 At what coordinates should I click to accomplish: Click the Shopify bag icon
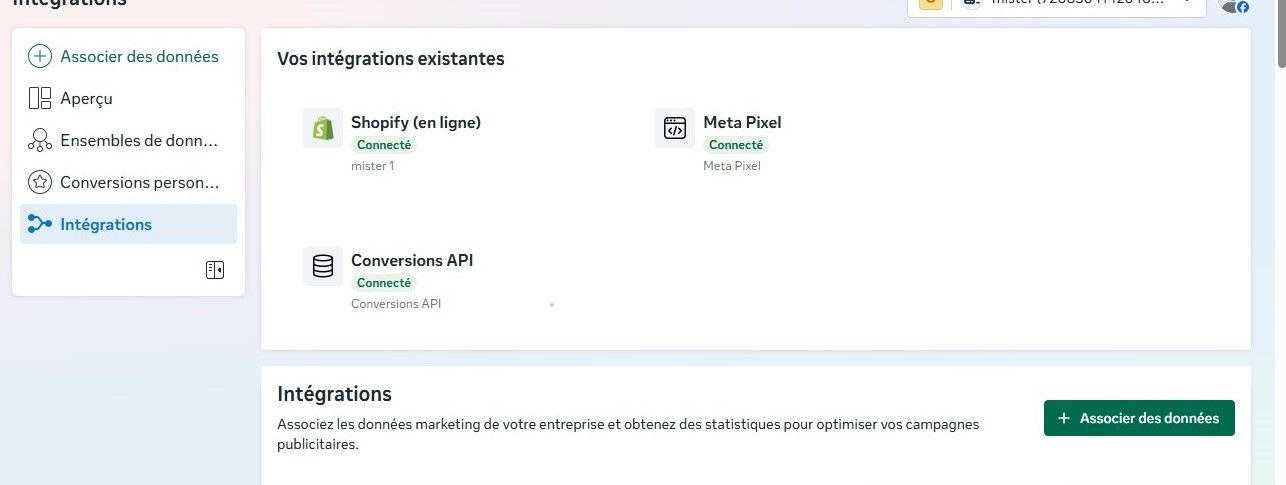(322, 128)
